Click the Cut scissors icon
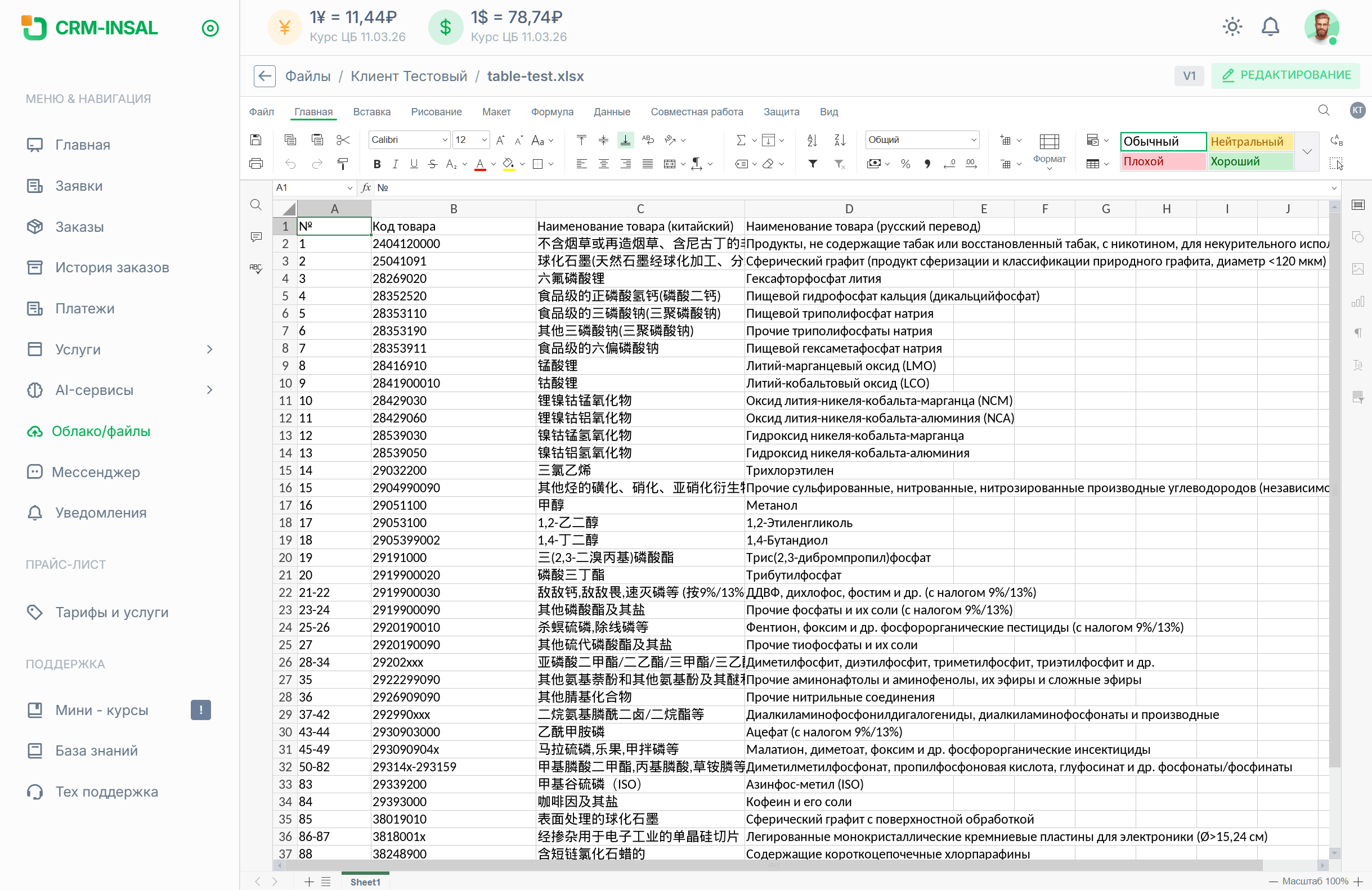 343,140
